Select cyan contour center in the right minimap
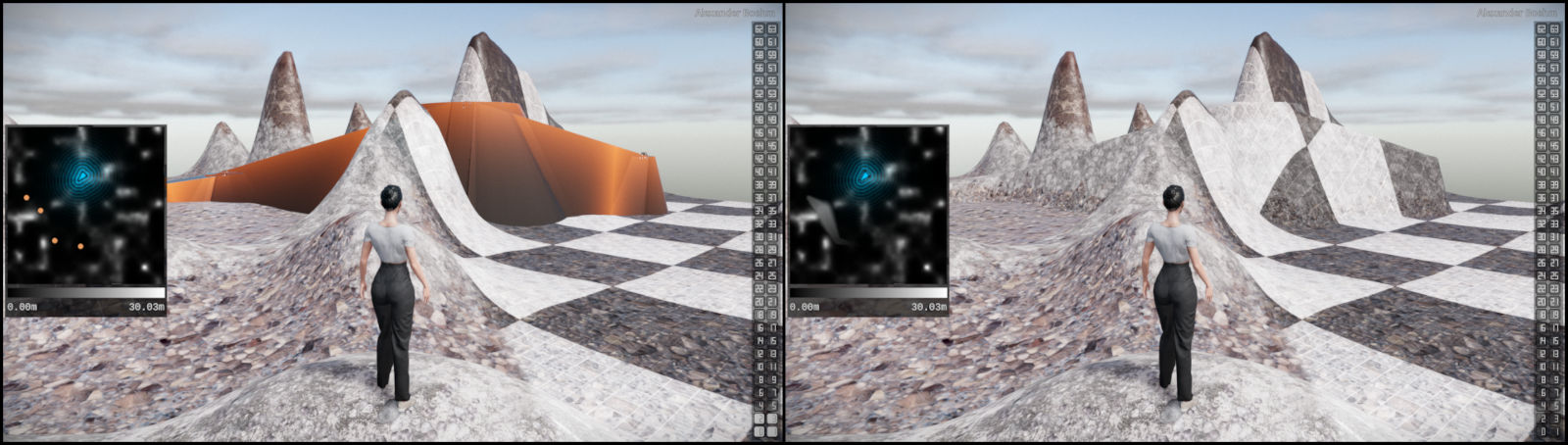Image resolution: width=1568 pixels, height=445 pixels. pyautogui.click(x=865, y=175)
